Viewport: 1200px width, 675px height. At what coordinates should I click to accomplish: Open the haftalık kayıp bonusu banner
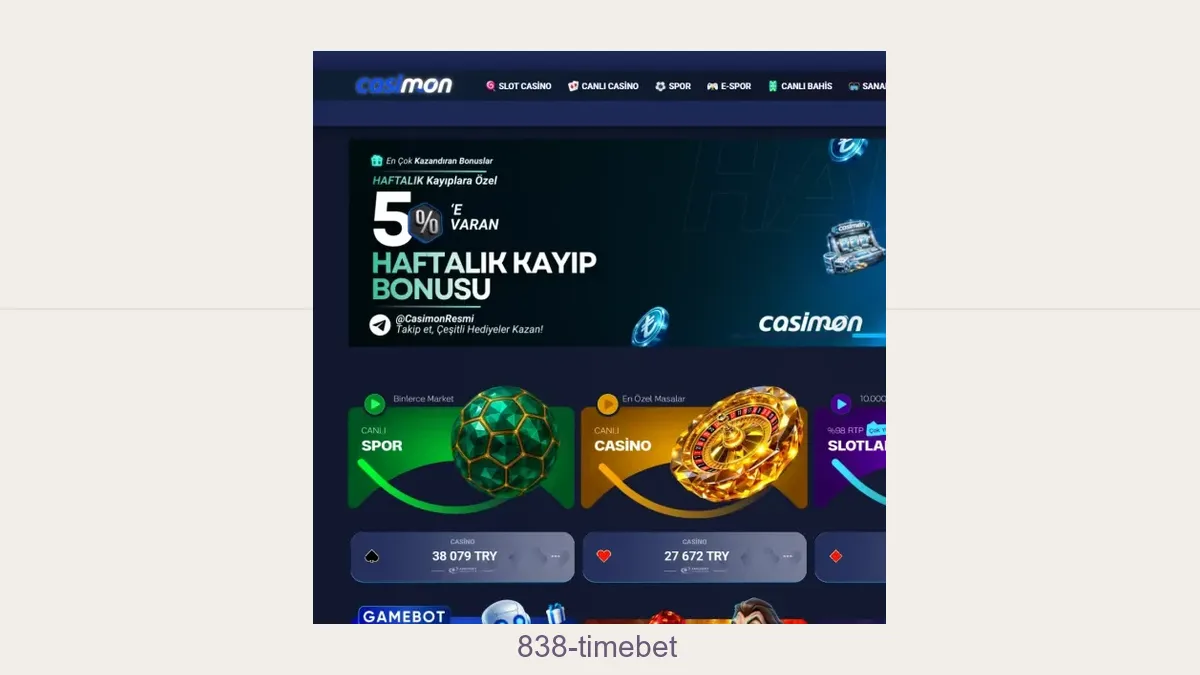pyautogui.click(x=617, y=242)
